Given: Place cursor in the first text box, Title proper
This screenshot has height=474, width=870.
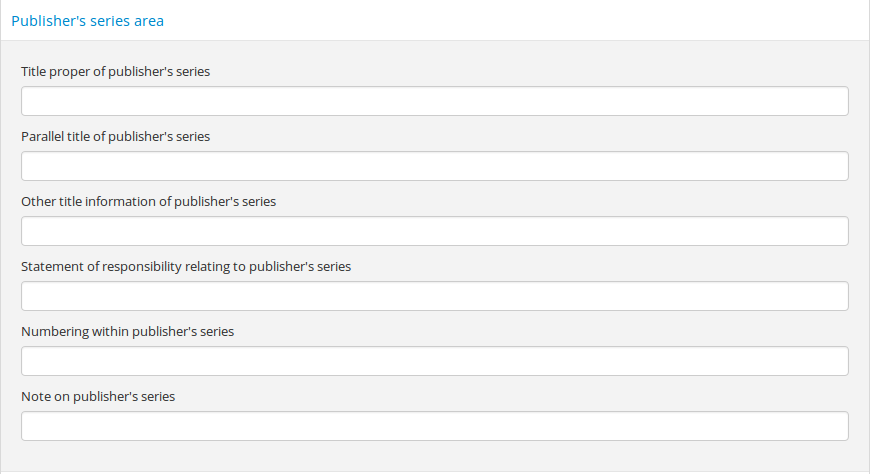Looking at the screenshot, I should point(434,101).
